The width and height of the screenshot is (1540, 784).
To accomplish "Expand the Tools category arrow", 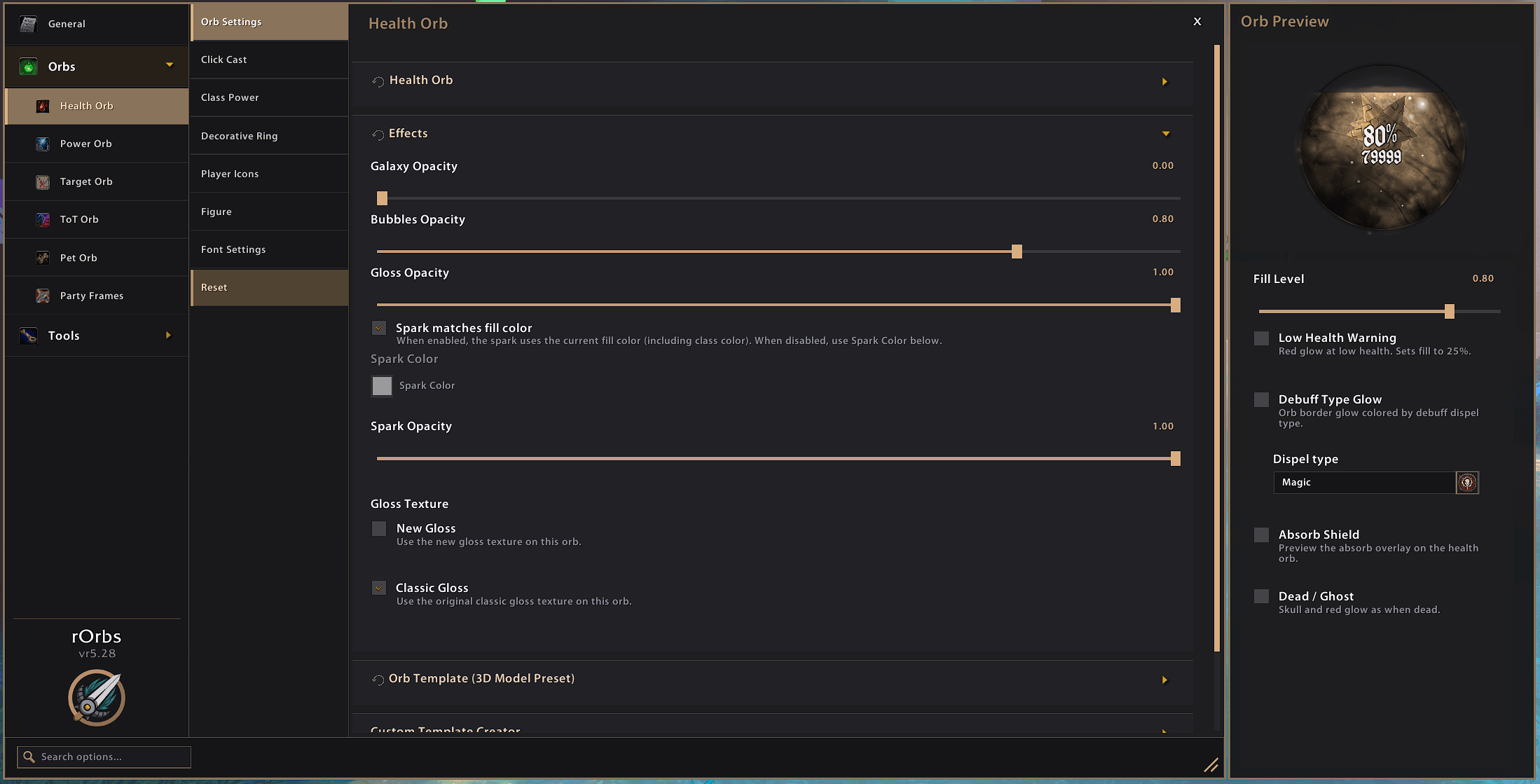I will 168,336.
